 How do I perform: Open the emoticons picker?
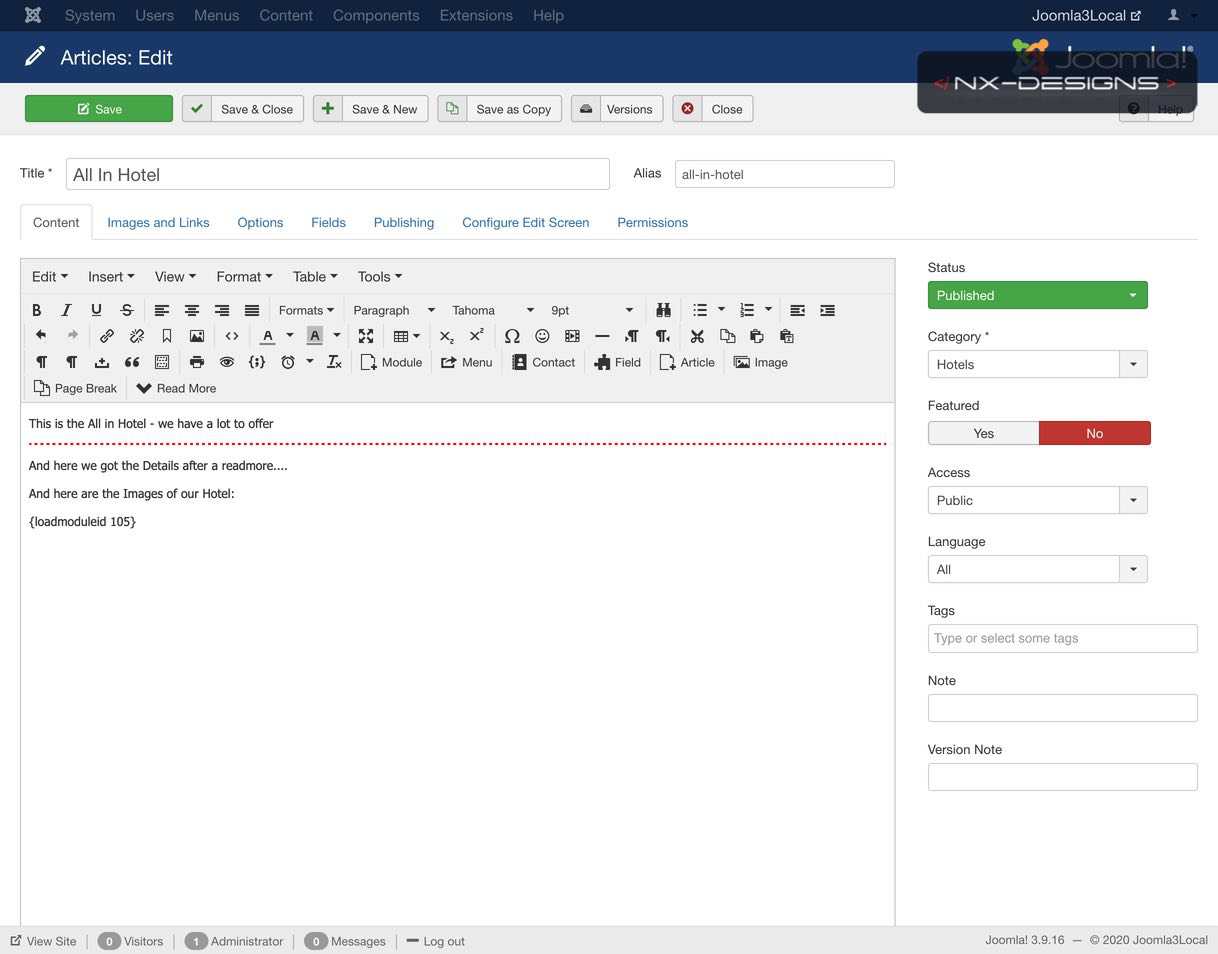[x=542, y=336]
